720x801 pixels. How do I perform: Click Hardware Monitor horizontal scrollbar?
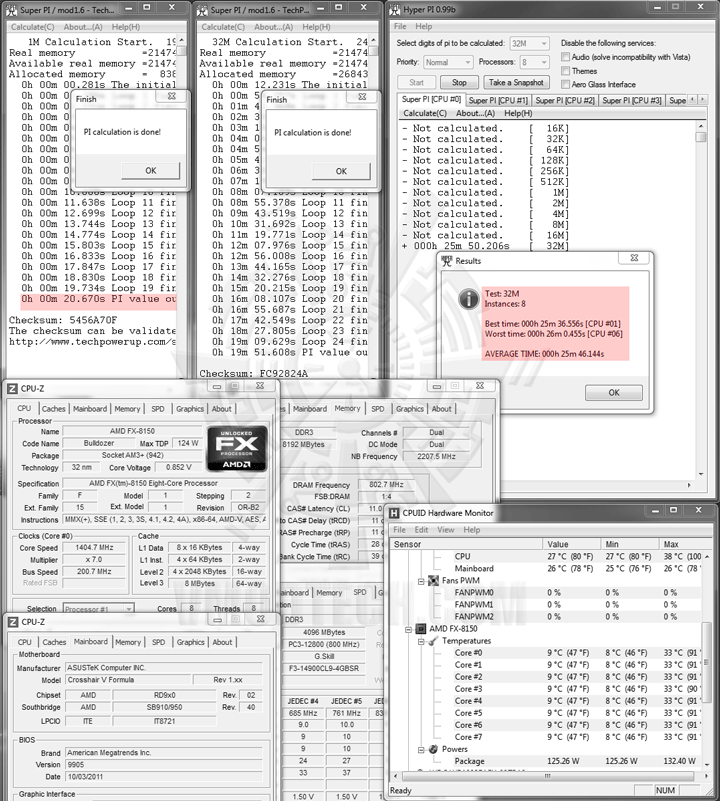tap(547, 775)
